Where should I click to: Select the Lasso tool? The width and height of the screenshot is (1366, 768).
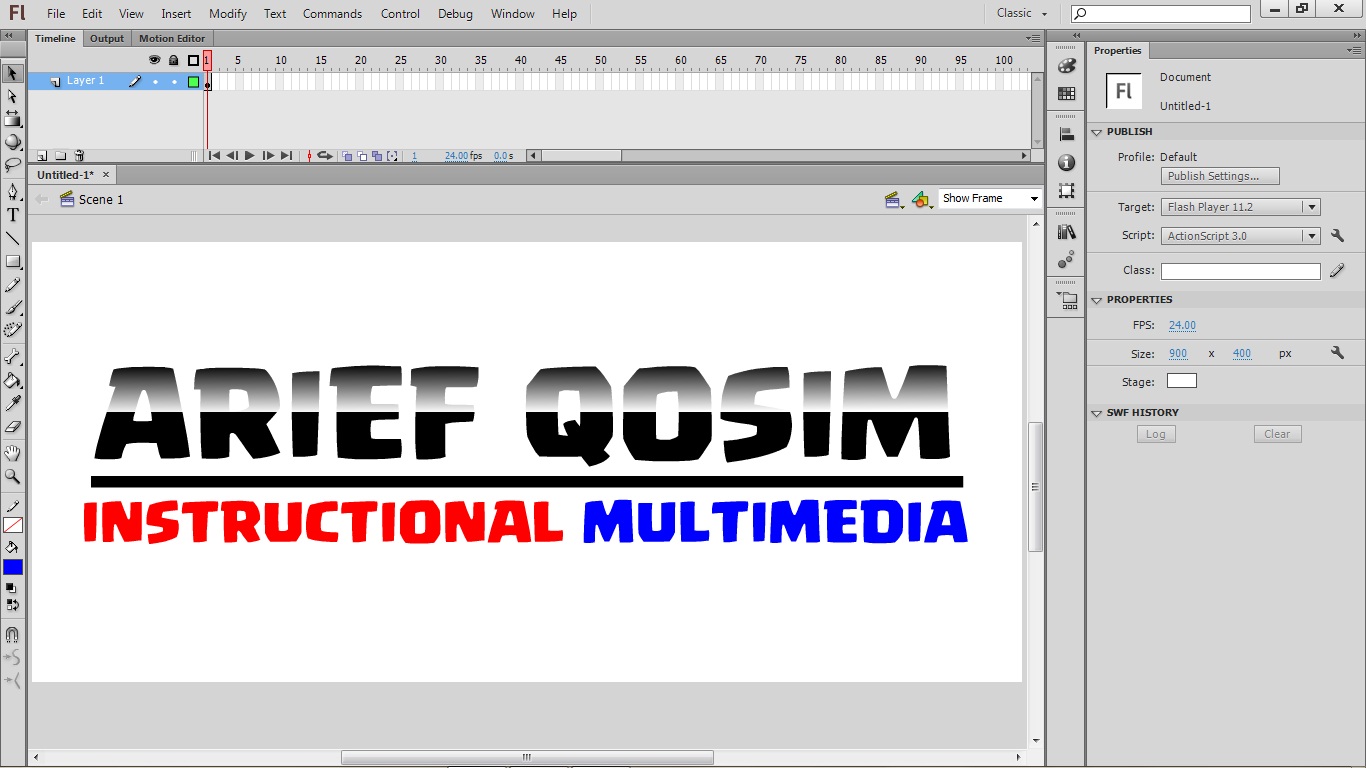(13, 165)
